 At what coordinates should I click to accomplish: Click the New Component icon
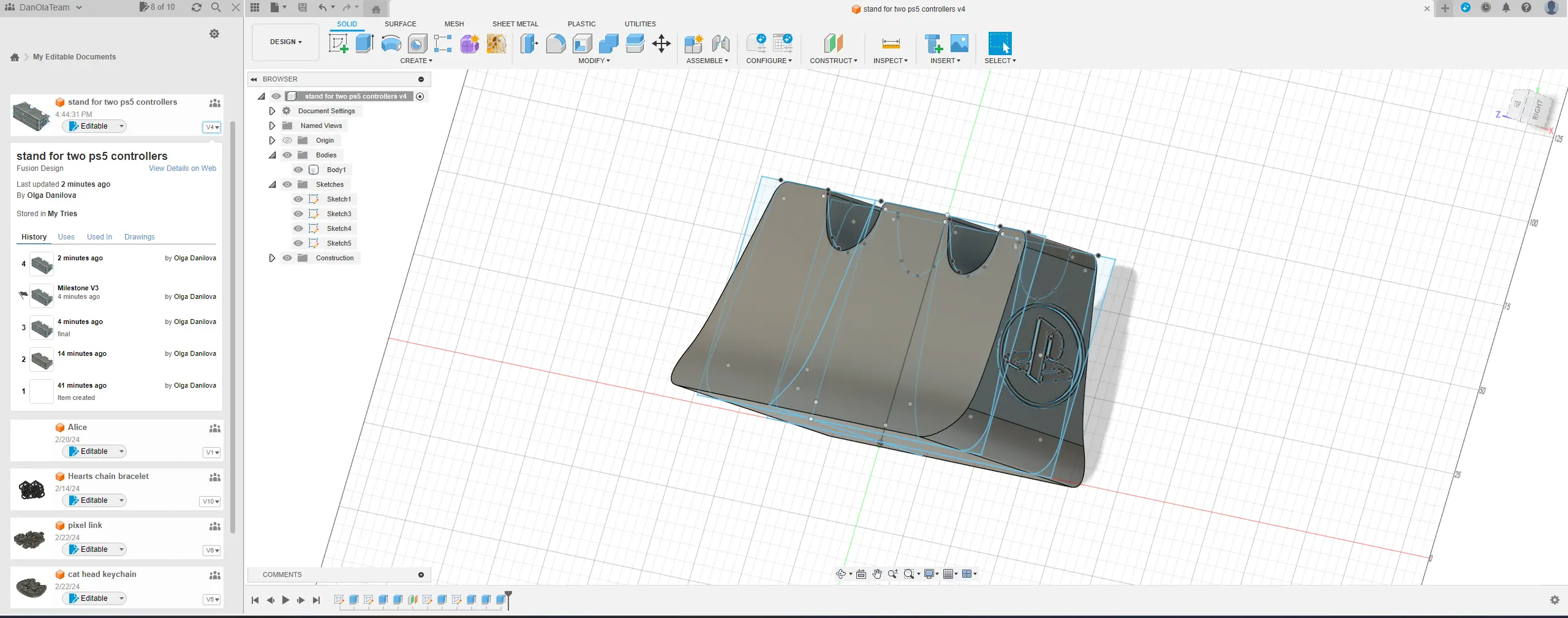point(694,43)
